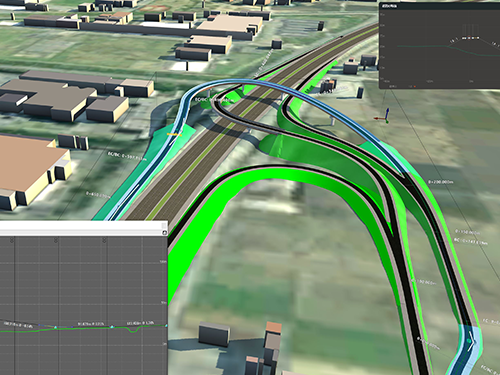Select the red-circled component in the cross section
Viewport: 500px width, 375px height.
coord(469,38)
